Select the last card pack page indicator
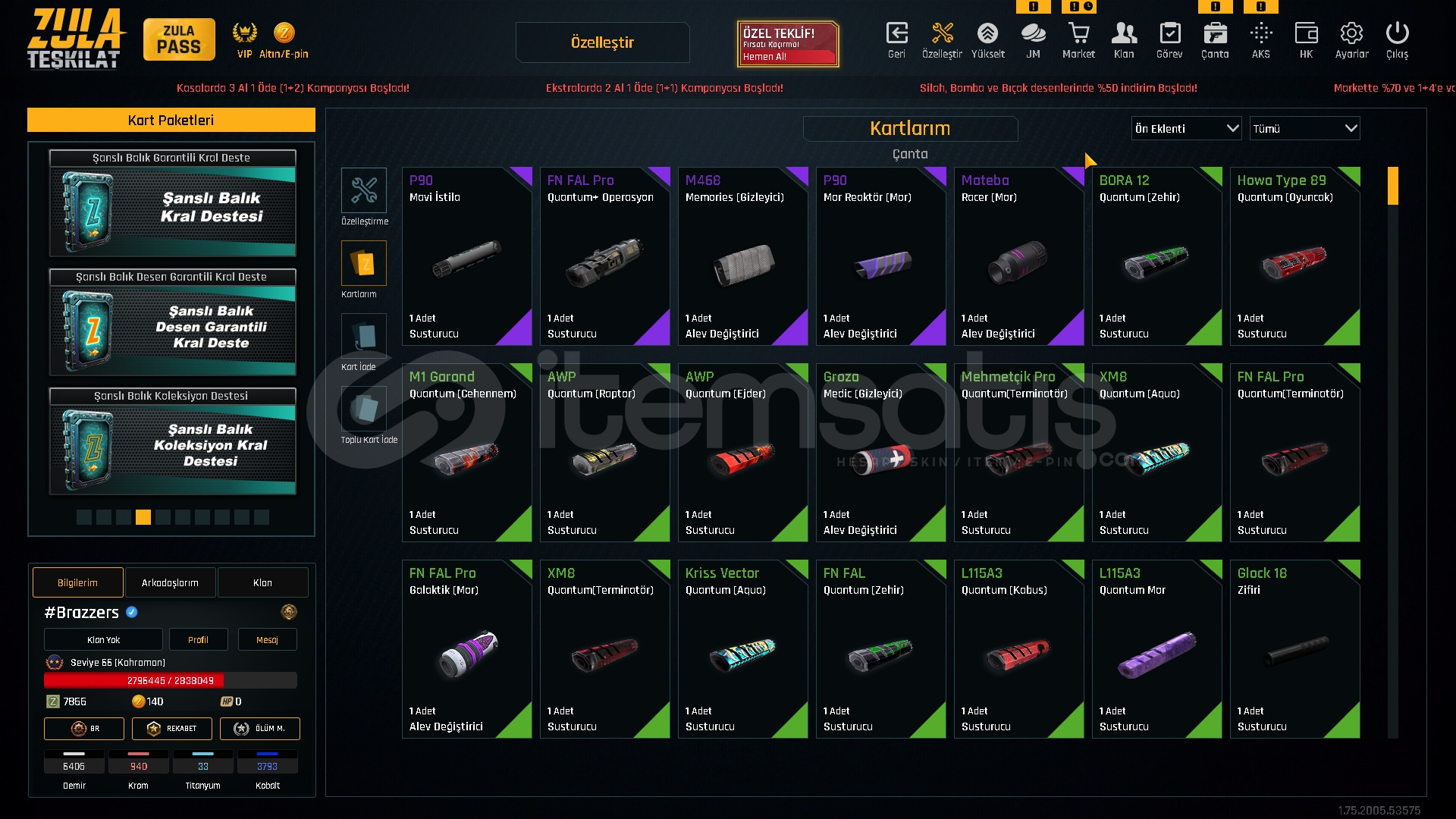Screen dimensions: 1456x819 (262, 517)
